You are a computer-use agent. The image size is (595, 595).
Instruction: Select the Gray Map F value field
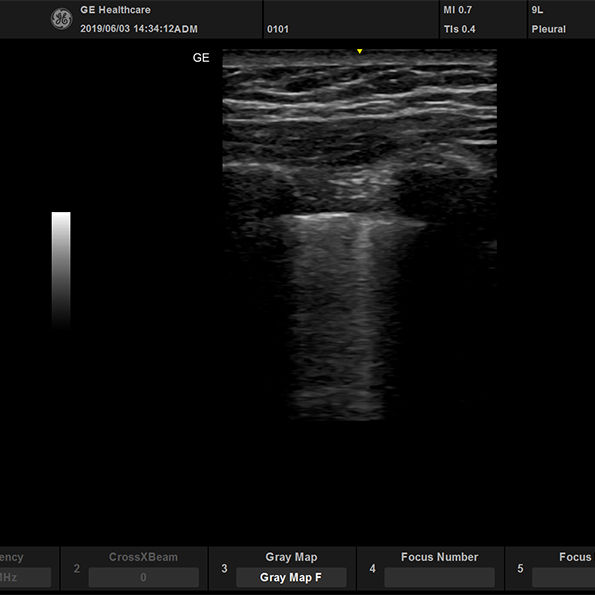(x=291, y=577)
